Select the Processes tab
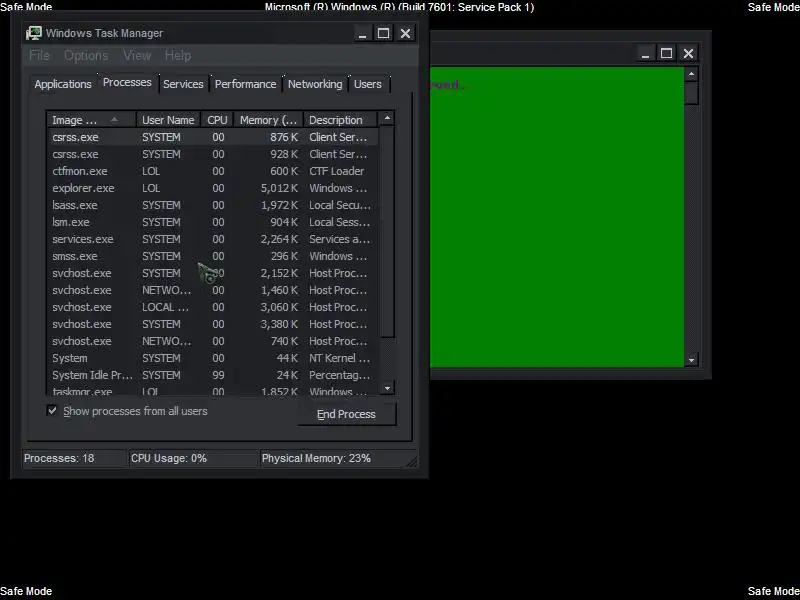This screenshot has height=600, width=800. 127,83
